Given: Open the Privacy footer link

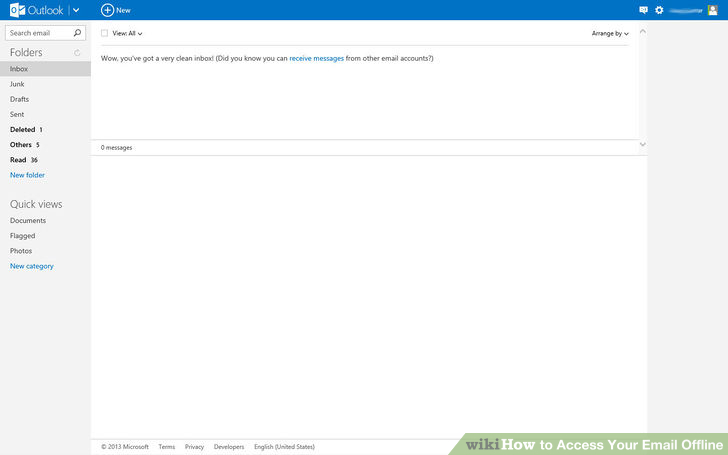Looking at the screenshot, I should [194, 447].
